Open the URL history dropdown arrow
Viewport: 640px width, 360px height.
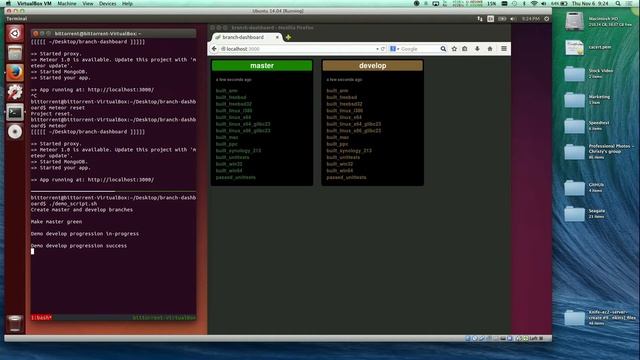377,49
